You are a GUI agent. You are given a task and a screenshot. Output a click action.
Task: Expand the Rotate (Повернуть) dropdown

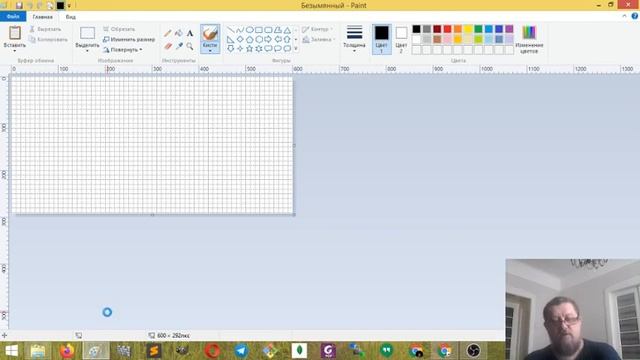(x=141, y=50)
